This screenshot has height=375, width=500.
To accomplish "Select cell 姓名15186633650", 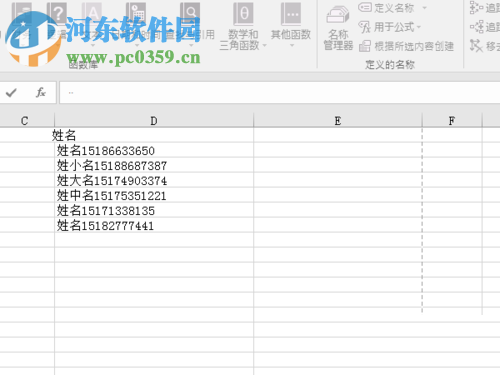I will pos(154,150).
